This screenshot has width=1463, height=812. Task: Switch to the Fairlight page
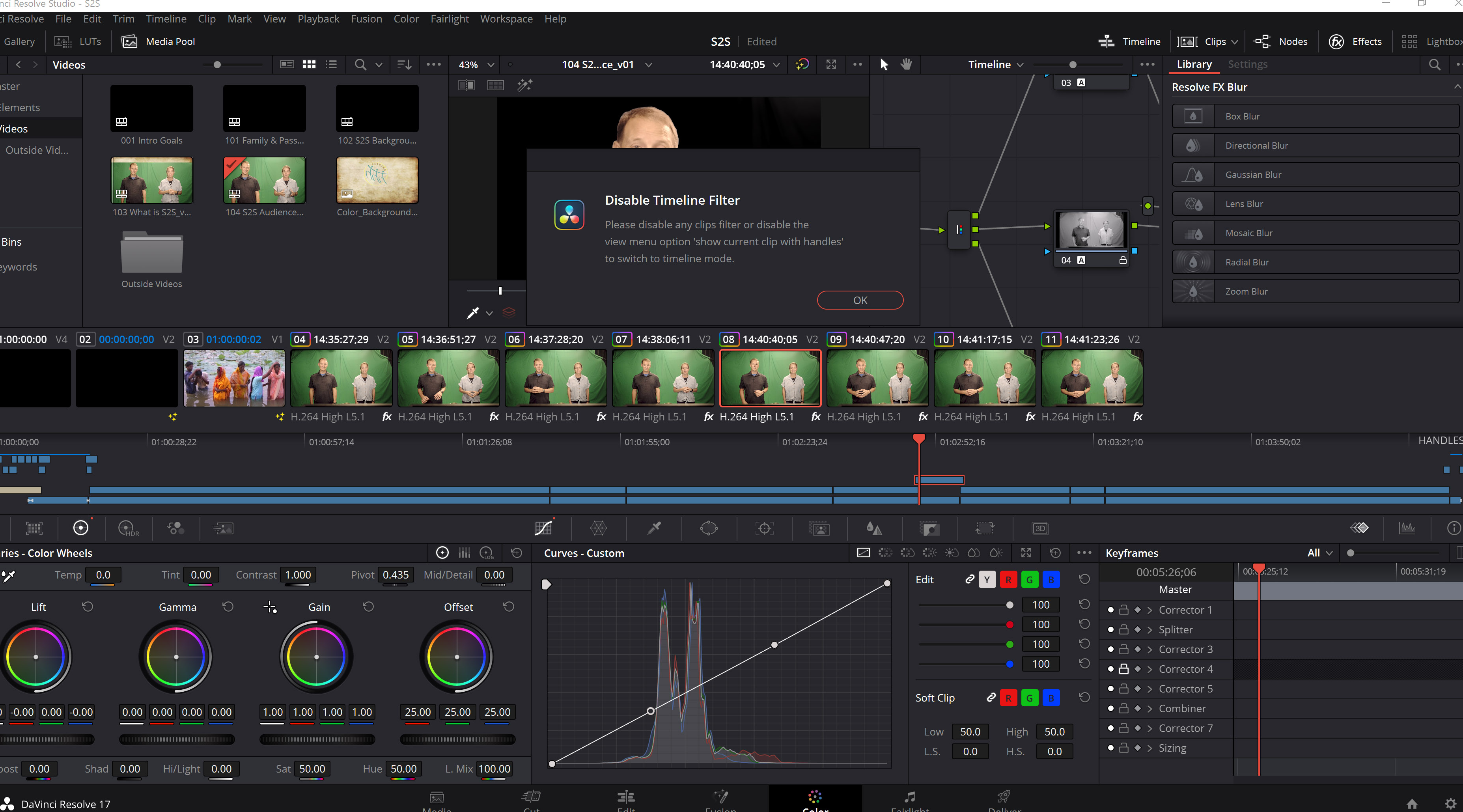click(910, 801)
